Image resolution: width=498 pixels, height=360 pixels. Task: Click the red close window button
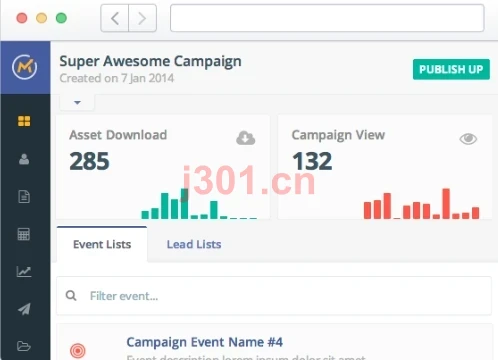point(22,18)
